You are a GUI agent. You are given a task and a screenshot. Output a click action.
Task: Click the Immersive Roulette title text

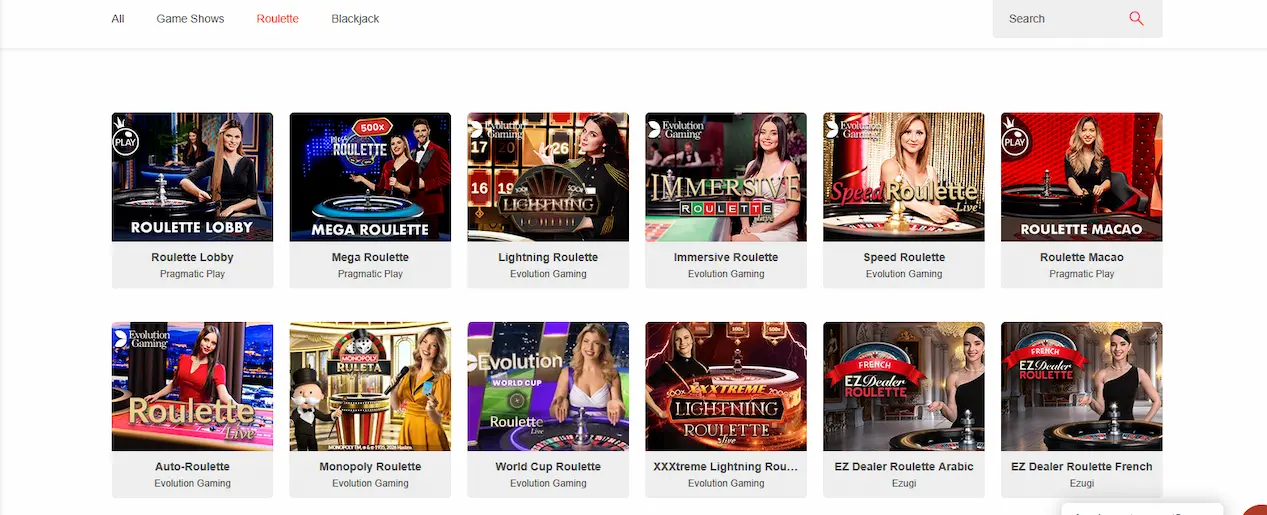pyautogui.click(x=726, y=257)
